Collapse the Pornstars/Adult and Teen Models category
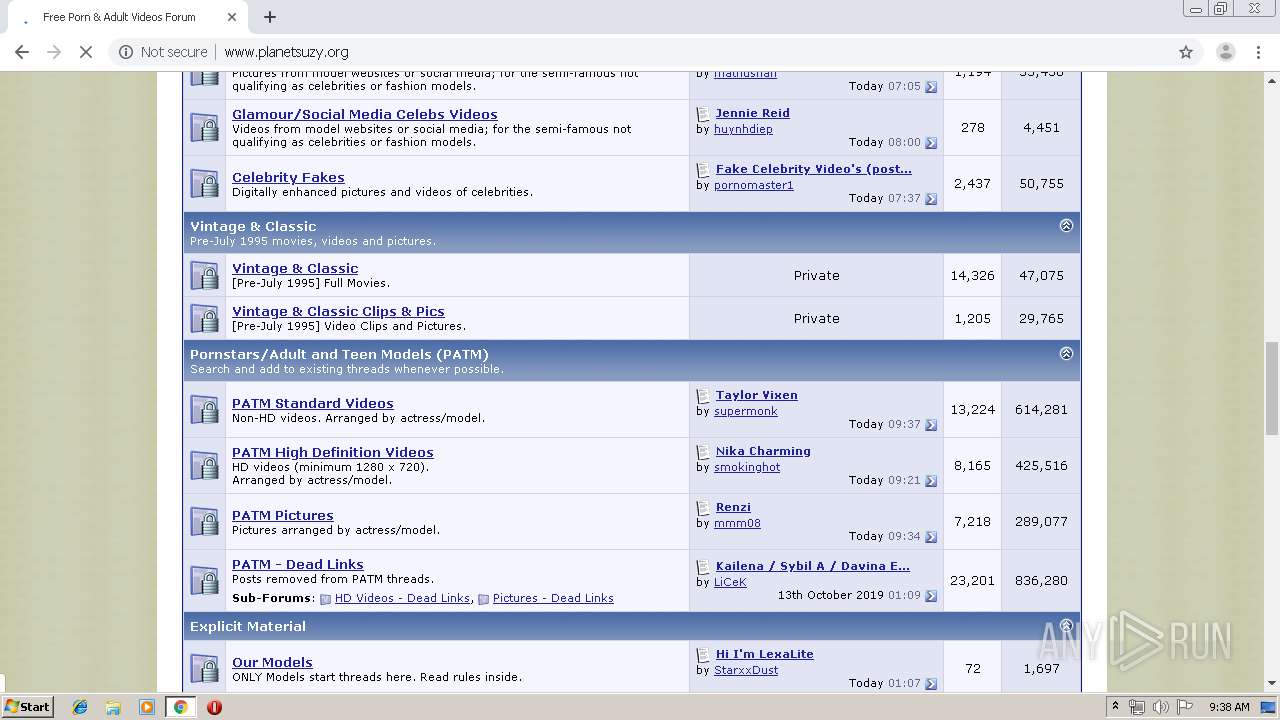This screenshot has width=1280, height=720. click(1066, 353)
